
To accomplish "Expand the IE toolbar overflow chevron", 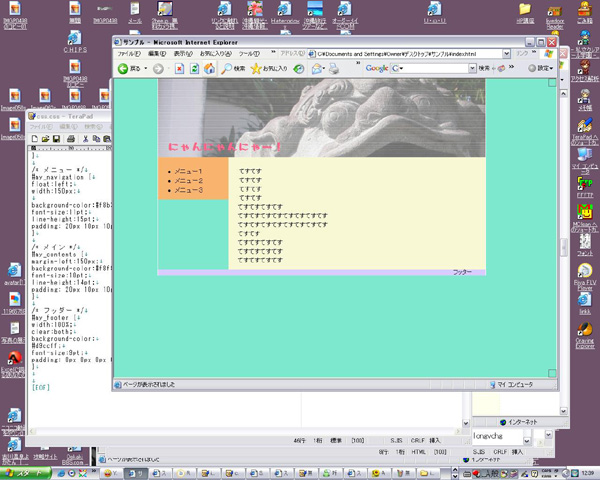I will (359, 63).
